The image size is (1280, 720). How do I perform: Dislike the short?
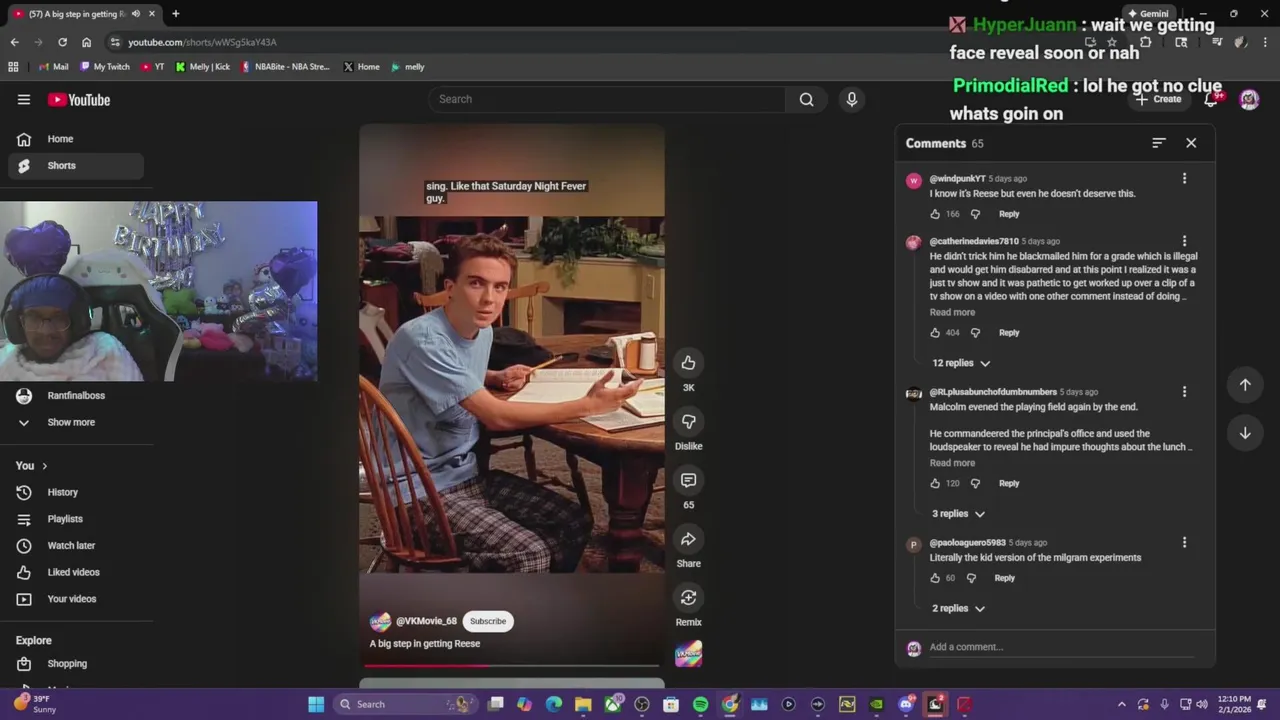coord(688,422)
